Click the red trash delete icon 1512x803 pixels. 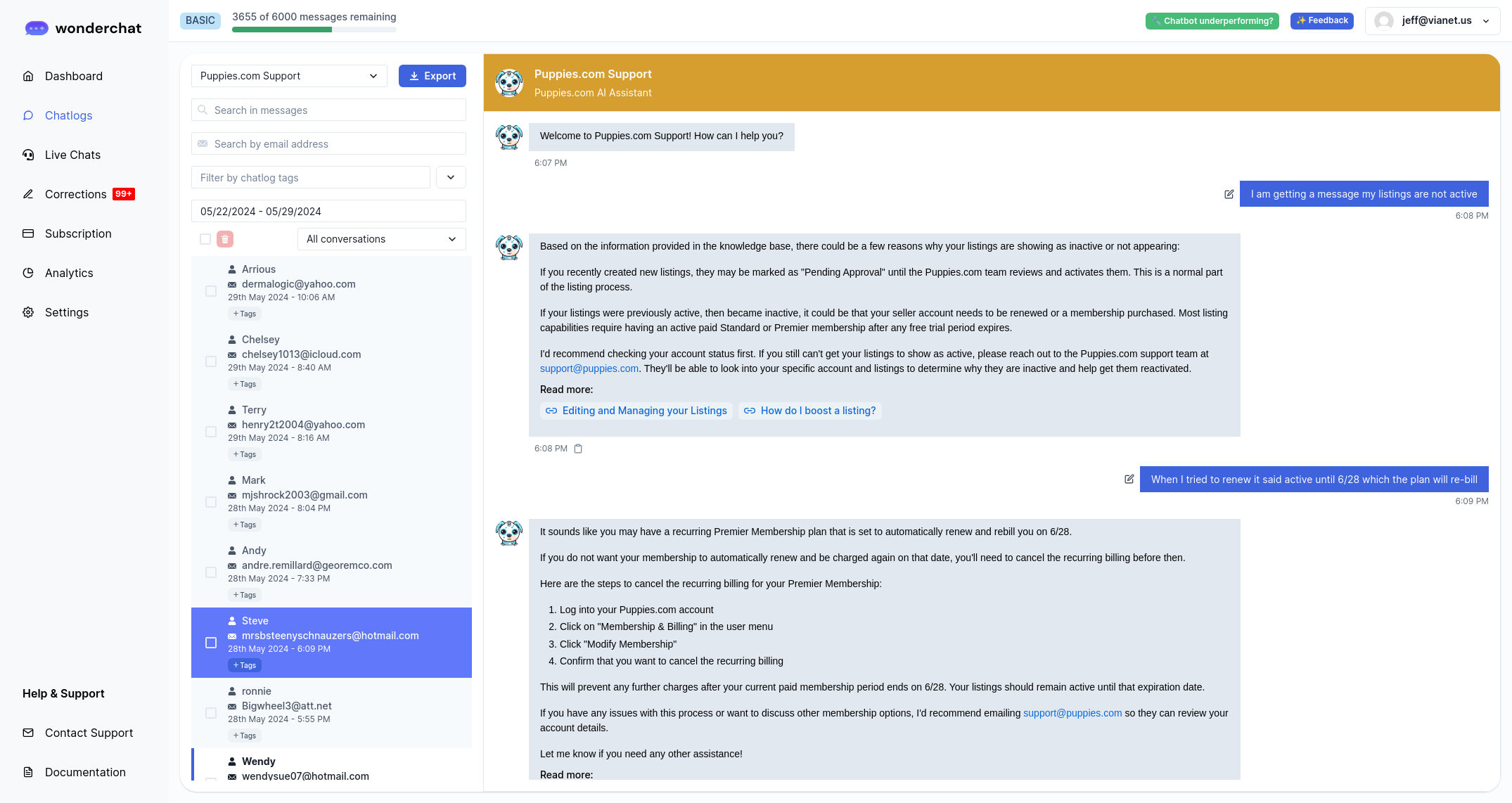click(x=225, y=239)
